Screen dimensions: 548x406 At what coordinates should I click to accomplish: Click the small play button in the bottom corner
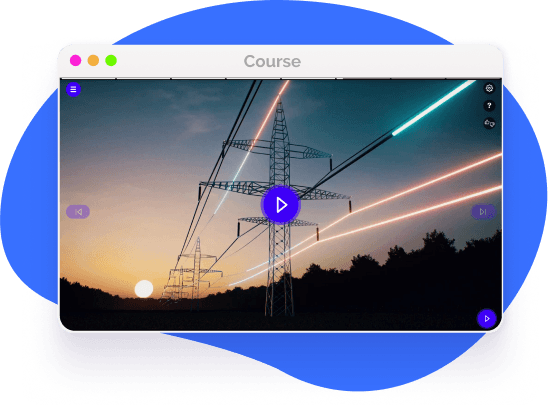click(x=486, y=319)
